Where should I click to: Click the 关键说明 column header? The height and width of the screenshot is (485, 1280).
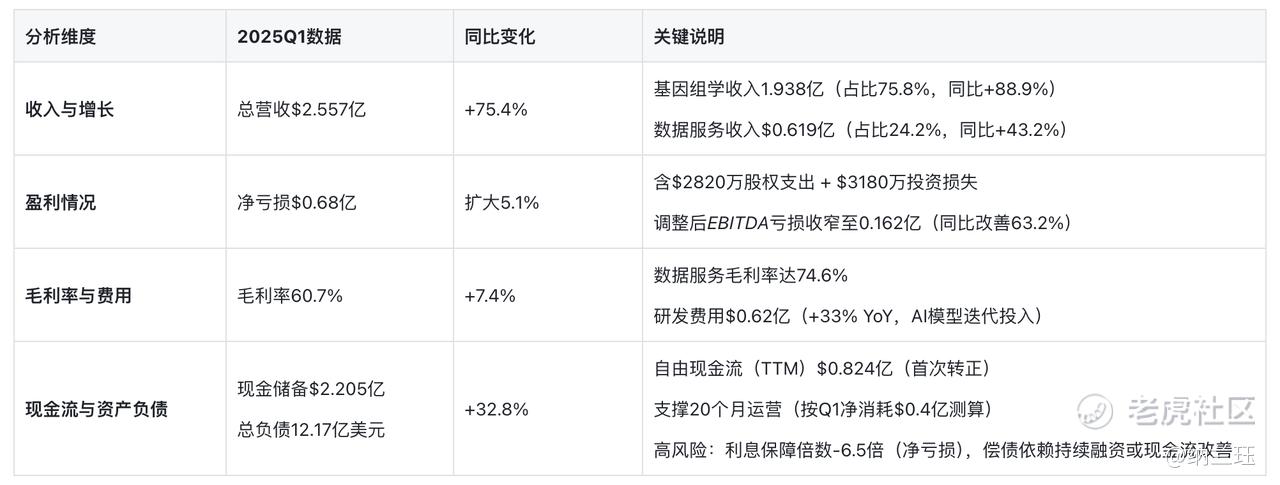click(x=688, y=37)
